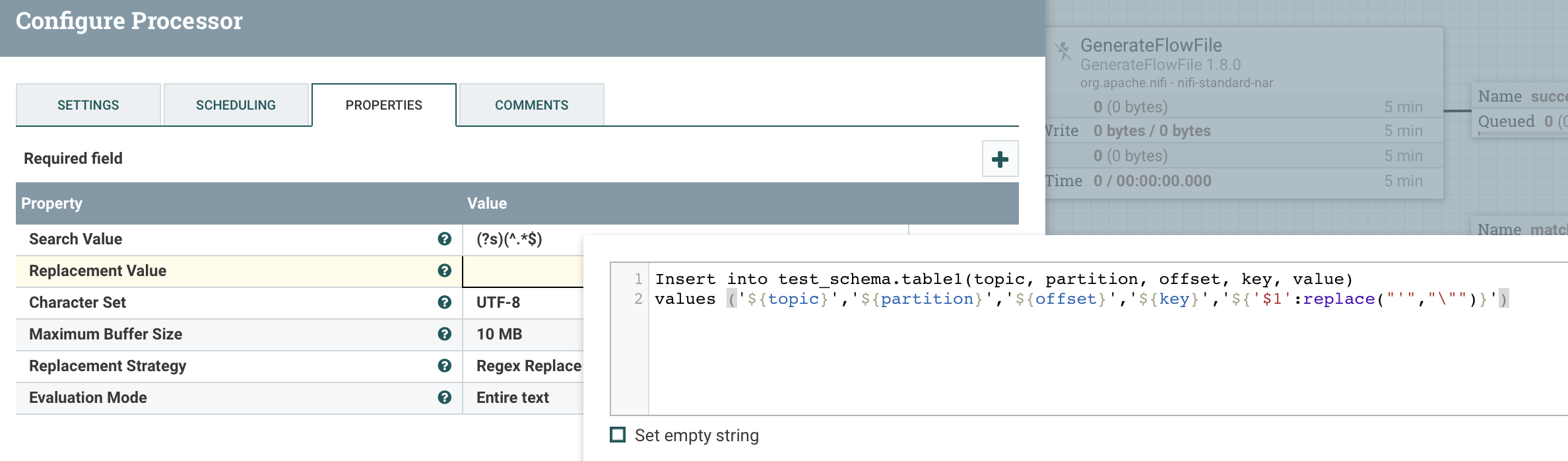Image resolution: width=1568 pixels, height=461 pixels.
Task: Select the Properties tab
Action: click(x=383, y=105)
